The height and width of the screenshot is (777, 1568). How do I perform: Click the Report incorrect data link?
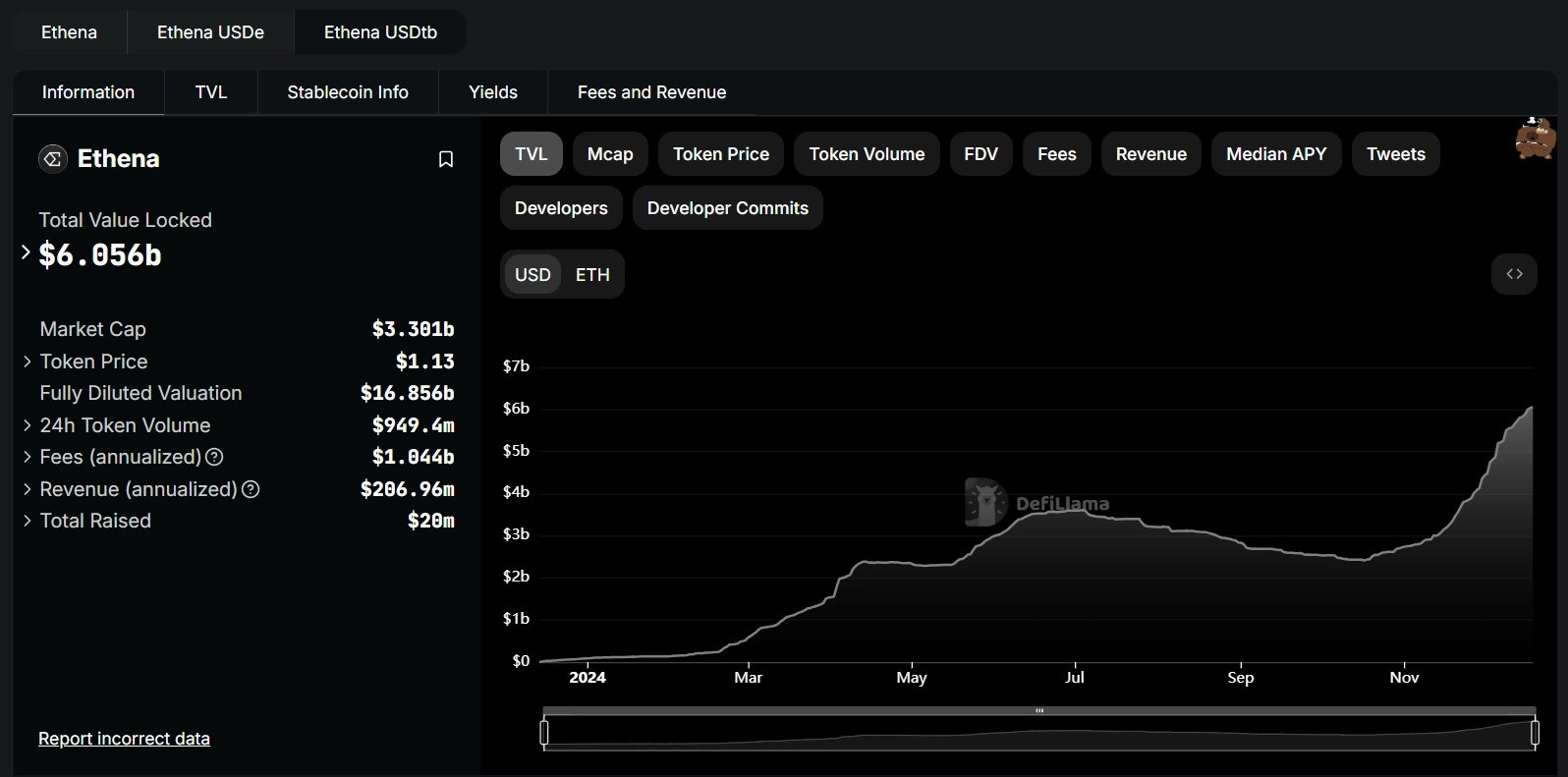pos(124,739)
